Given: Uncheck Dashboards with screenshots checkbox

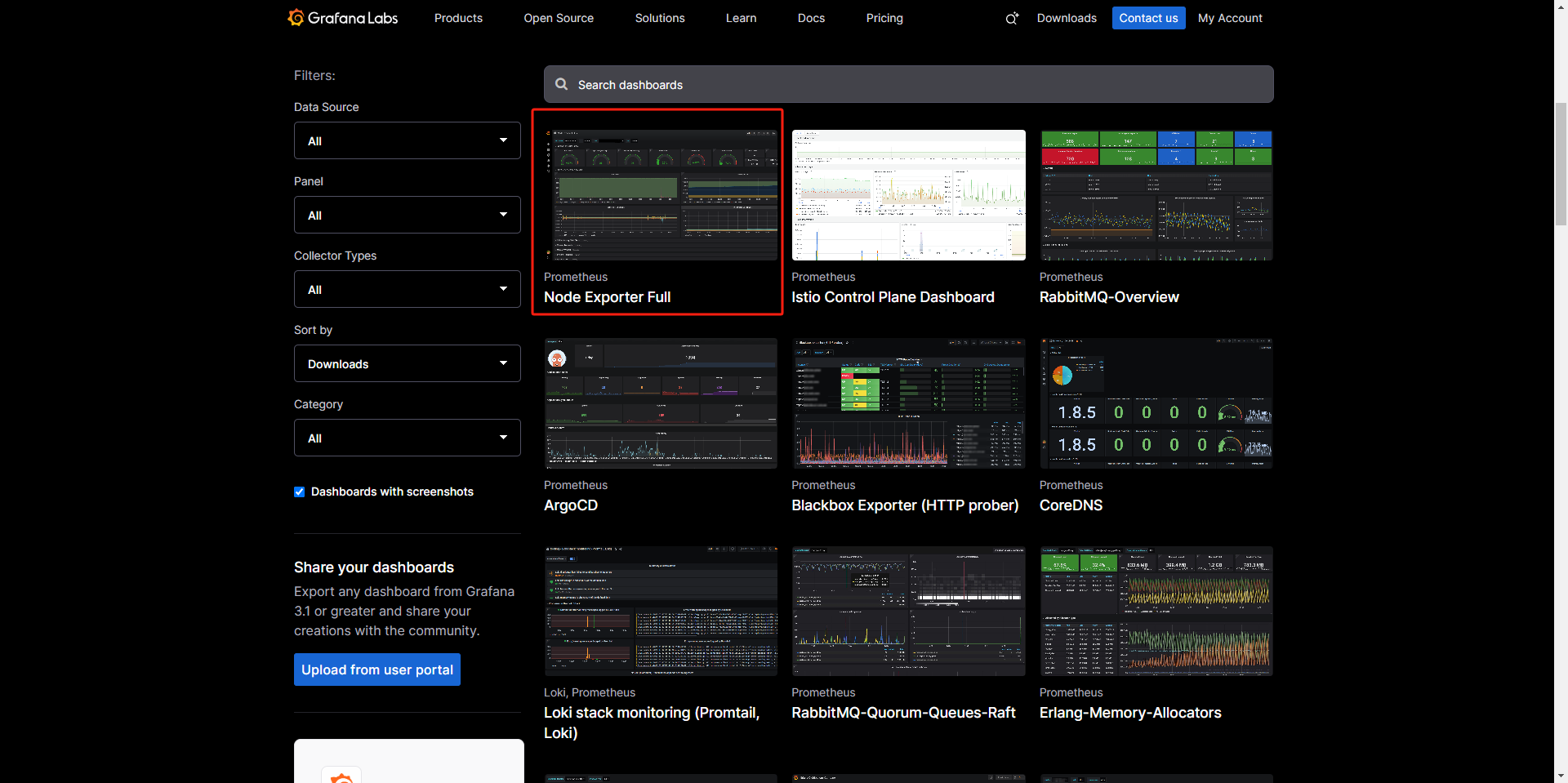Looking at the screenshot, I should [x=299, y=492].
